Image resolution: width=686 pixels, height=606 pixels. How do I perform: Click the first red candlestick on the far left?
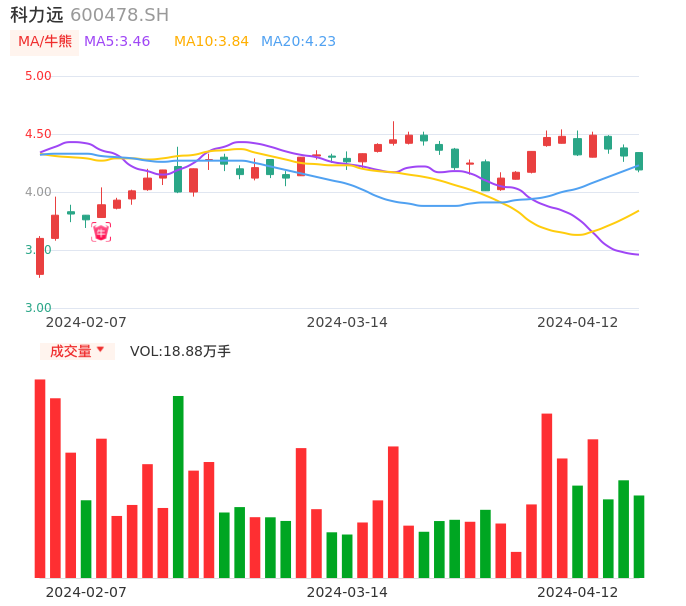[x=40, y=256]
